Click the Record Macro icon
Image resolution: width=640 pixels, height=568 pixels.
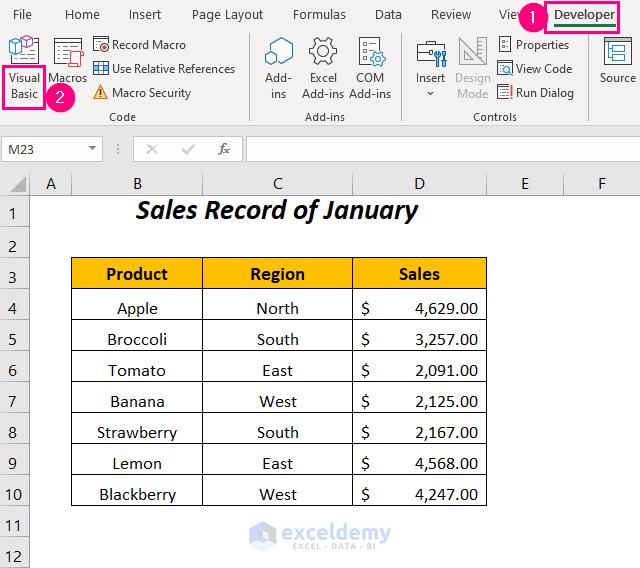pos(101,45)
